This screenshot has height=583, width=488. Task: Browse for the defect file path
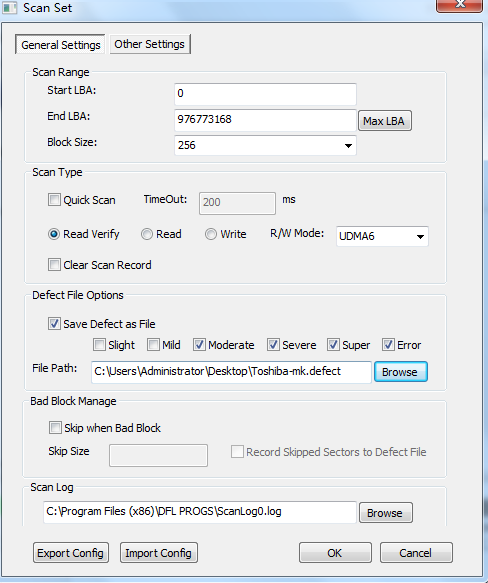pos(401,372)
